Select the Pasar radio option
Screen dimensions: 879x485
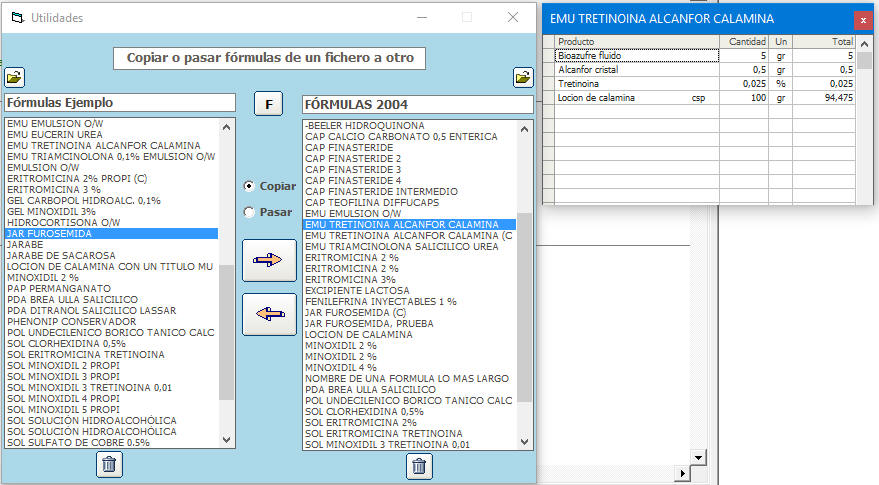(x=249, y=212)
